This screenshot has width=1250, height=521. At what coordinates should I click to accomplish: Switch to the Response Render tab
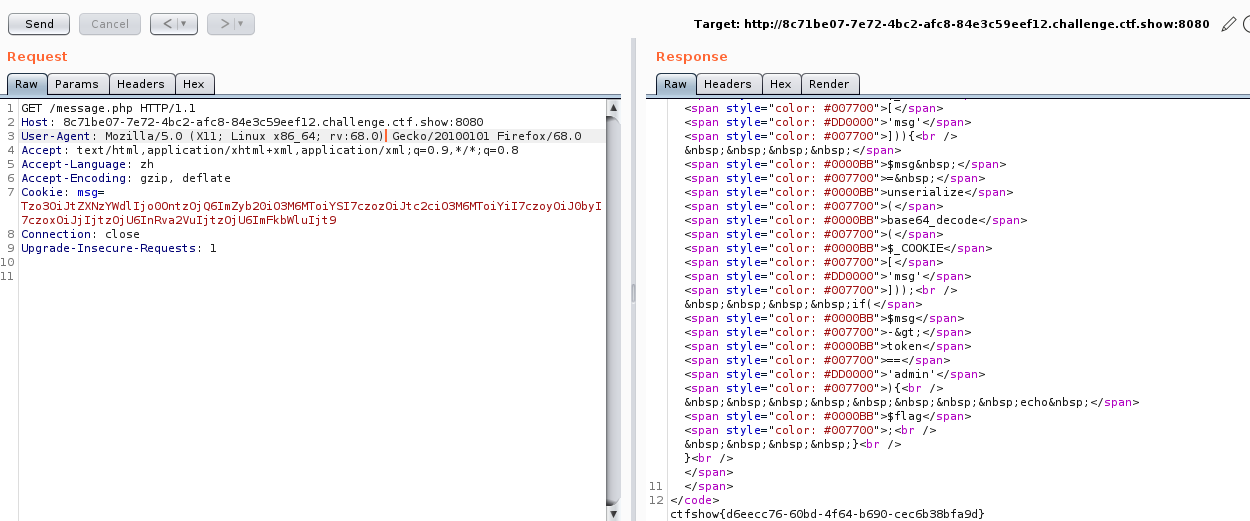coord(829,84)
